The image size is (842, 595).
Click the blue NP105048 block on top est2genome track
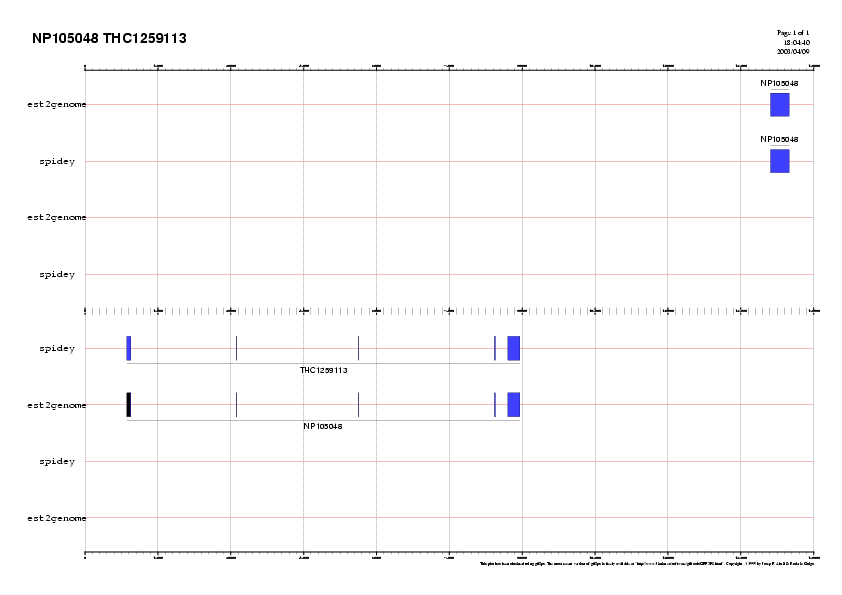pos(779,105)
